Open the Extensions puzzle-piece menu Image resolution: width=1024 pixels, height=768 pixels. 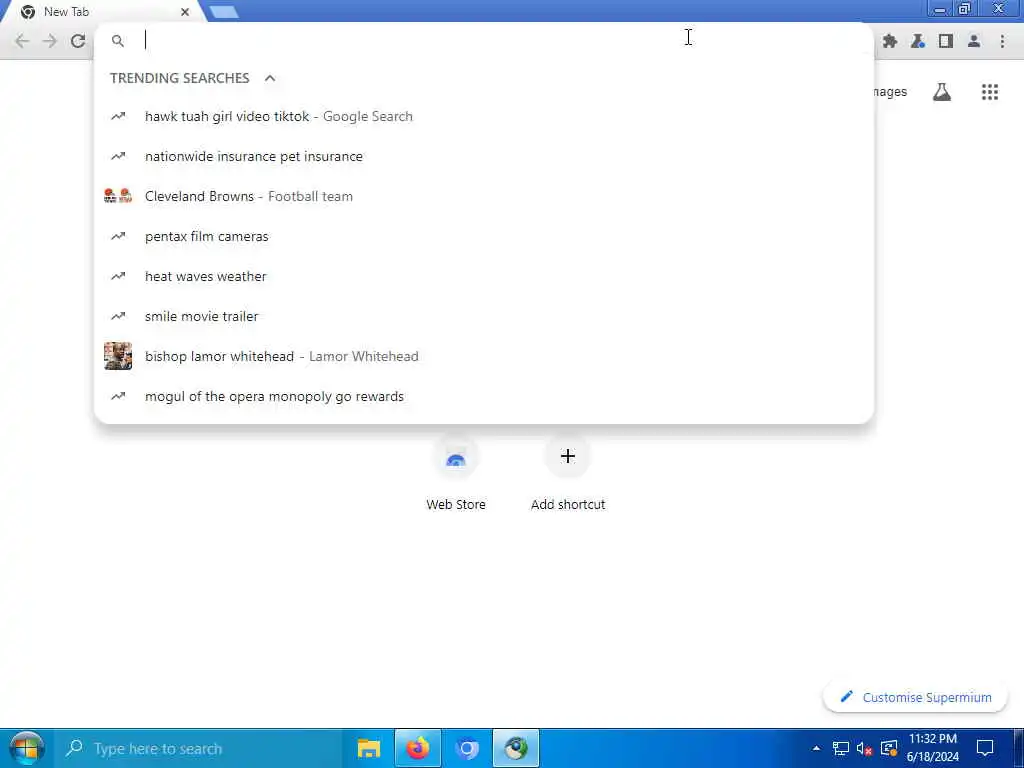click(x=889, y=41)
